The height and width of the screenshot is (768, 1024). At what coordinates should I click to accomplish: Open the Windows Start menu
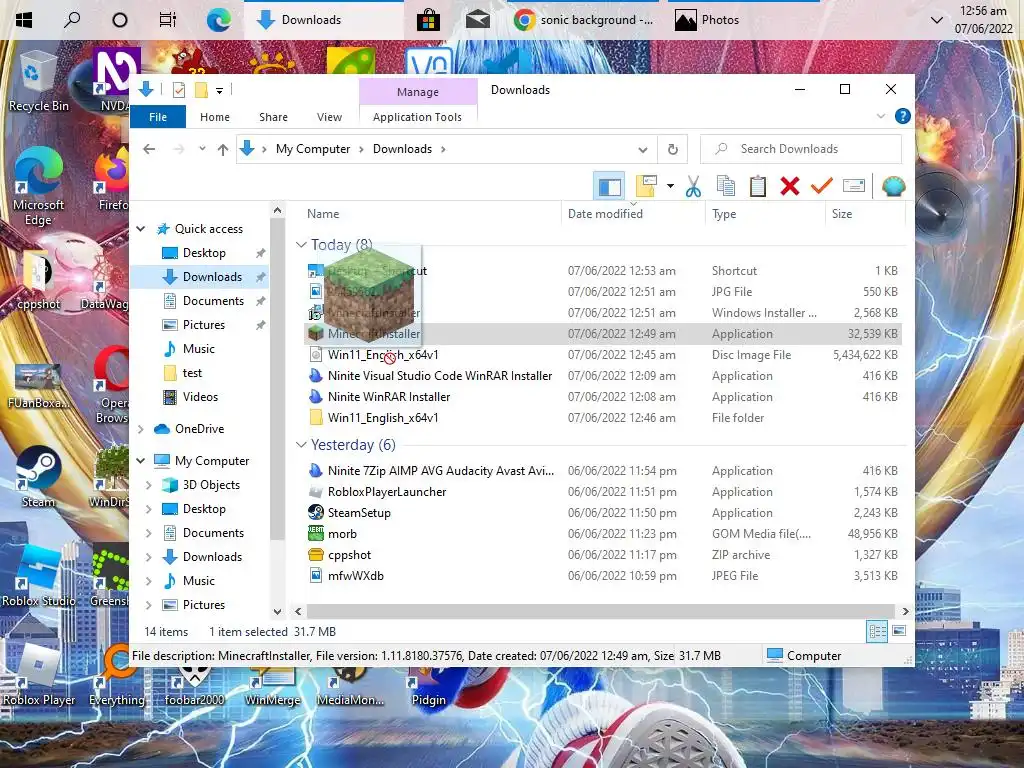pos(24,20)
